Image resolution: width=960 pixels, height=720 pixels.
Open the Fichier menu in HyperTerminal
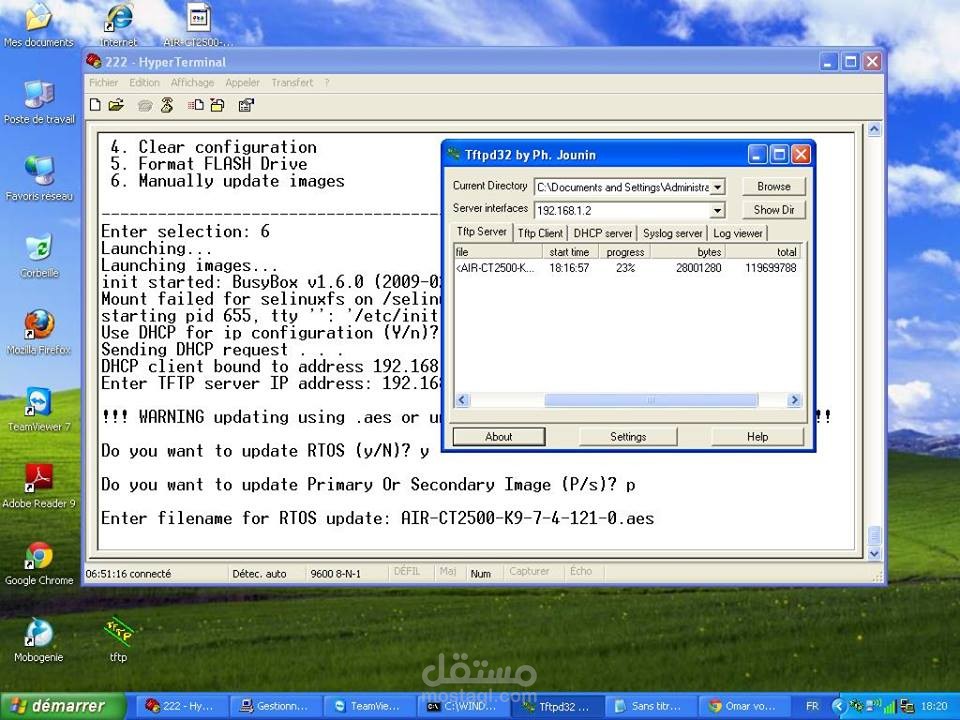103,82
